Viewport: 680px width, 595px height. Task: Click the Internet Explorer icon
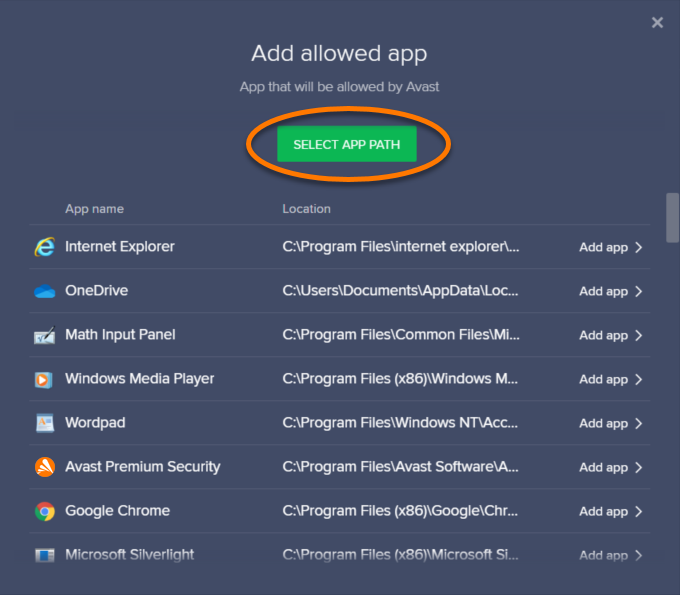(44, 247)
